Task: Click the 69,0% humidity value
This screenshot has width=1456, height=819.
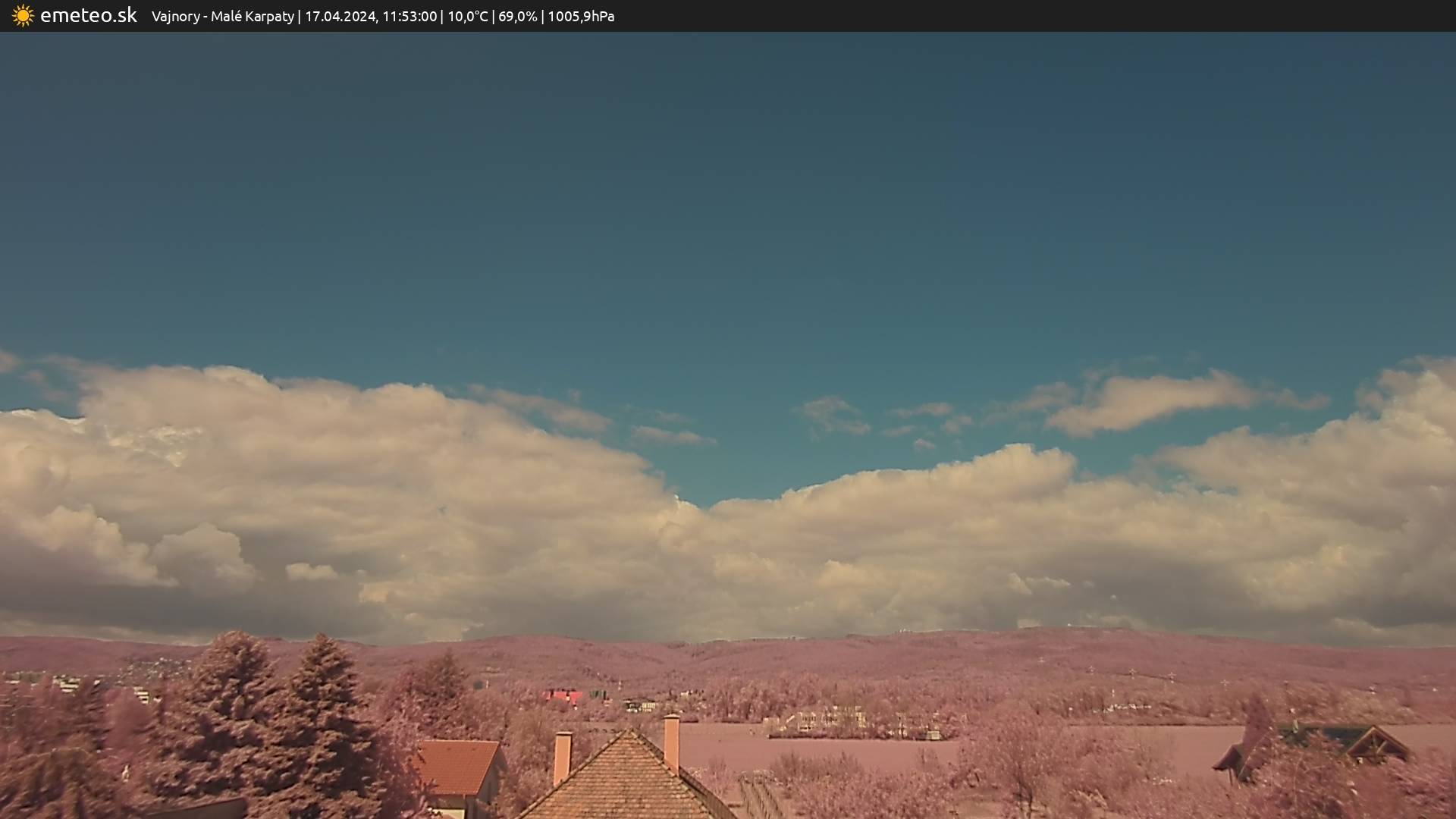Action: [517, 17]
